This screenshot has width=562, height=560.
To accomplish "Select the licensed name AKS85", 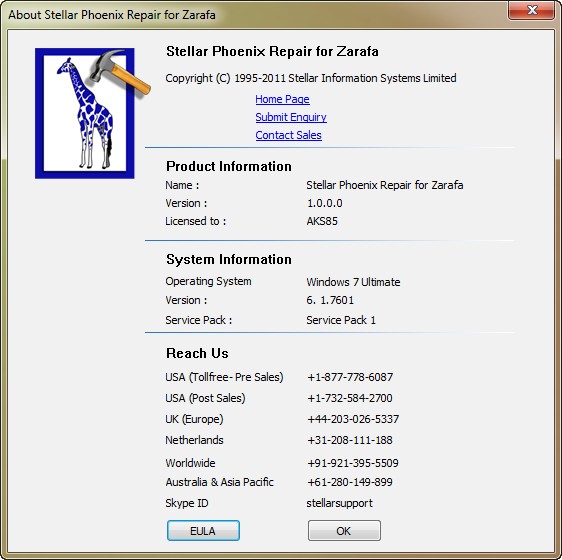I will 322,221.
